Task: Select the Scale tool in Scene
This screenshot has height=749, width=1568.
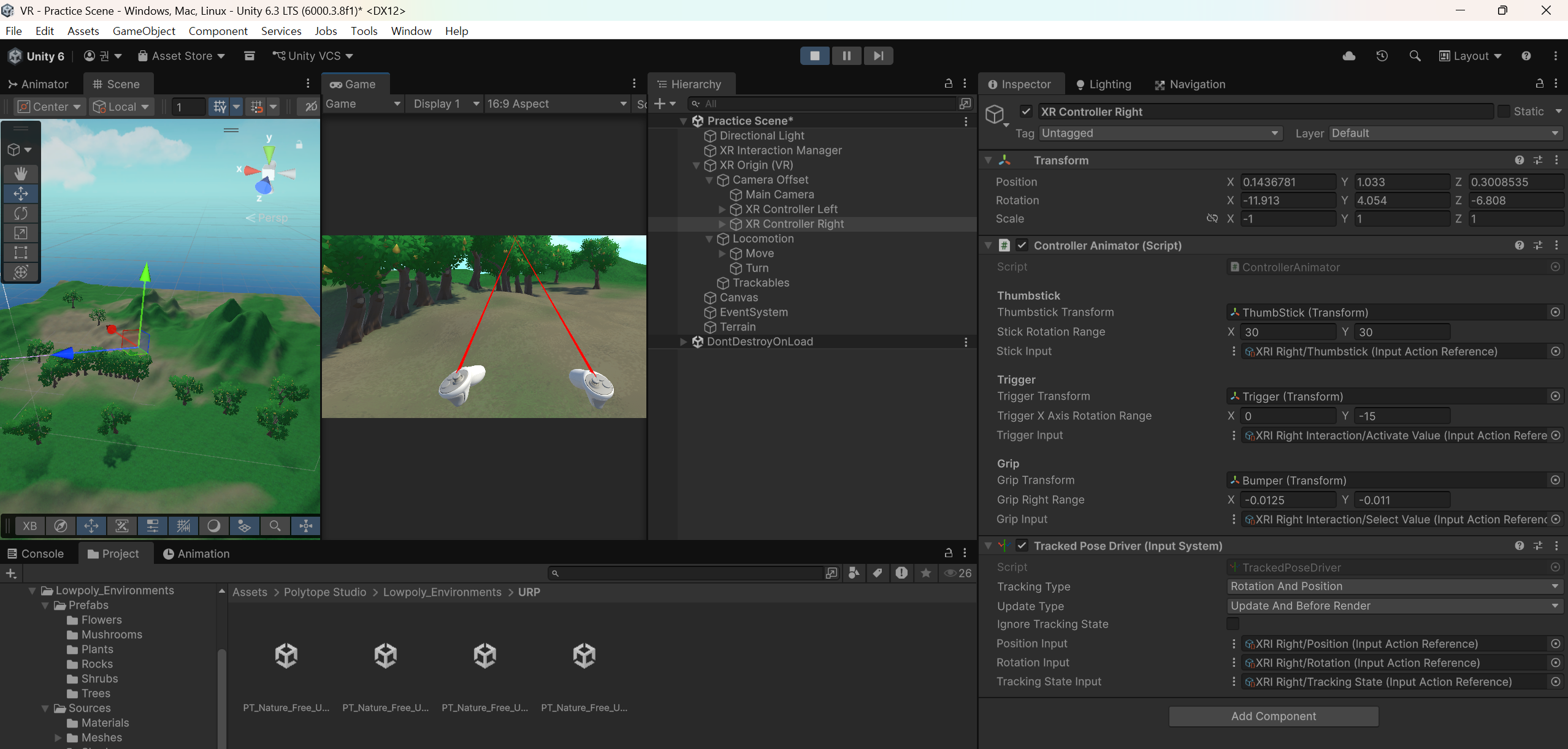Action: 21,233
